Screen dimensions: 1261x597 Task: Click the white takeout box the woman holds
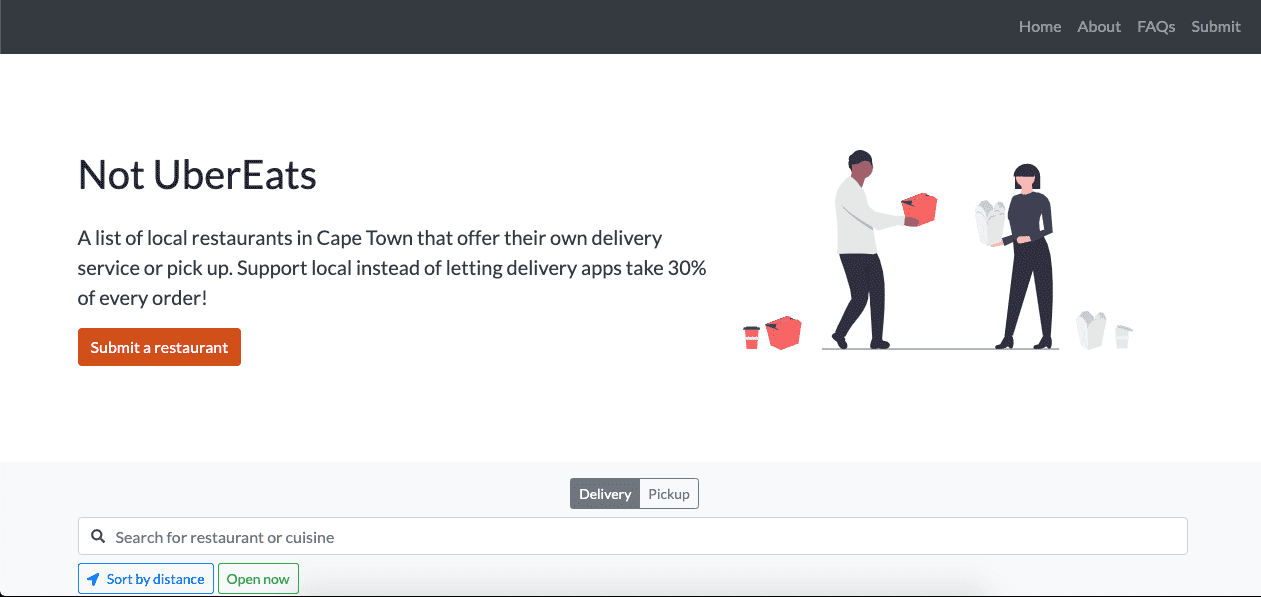(x=990, y=222)
